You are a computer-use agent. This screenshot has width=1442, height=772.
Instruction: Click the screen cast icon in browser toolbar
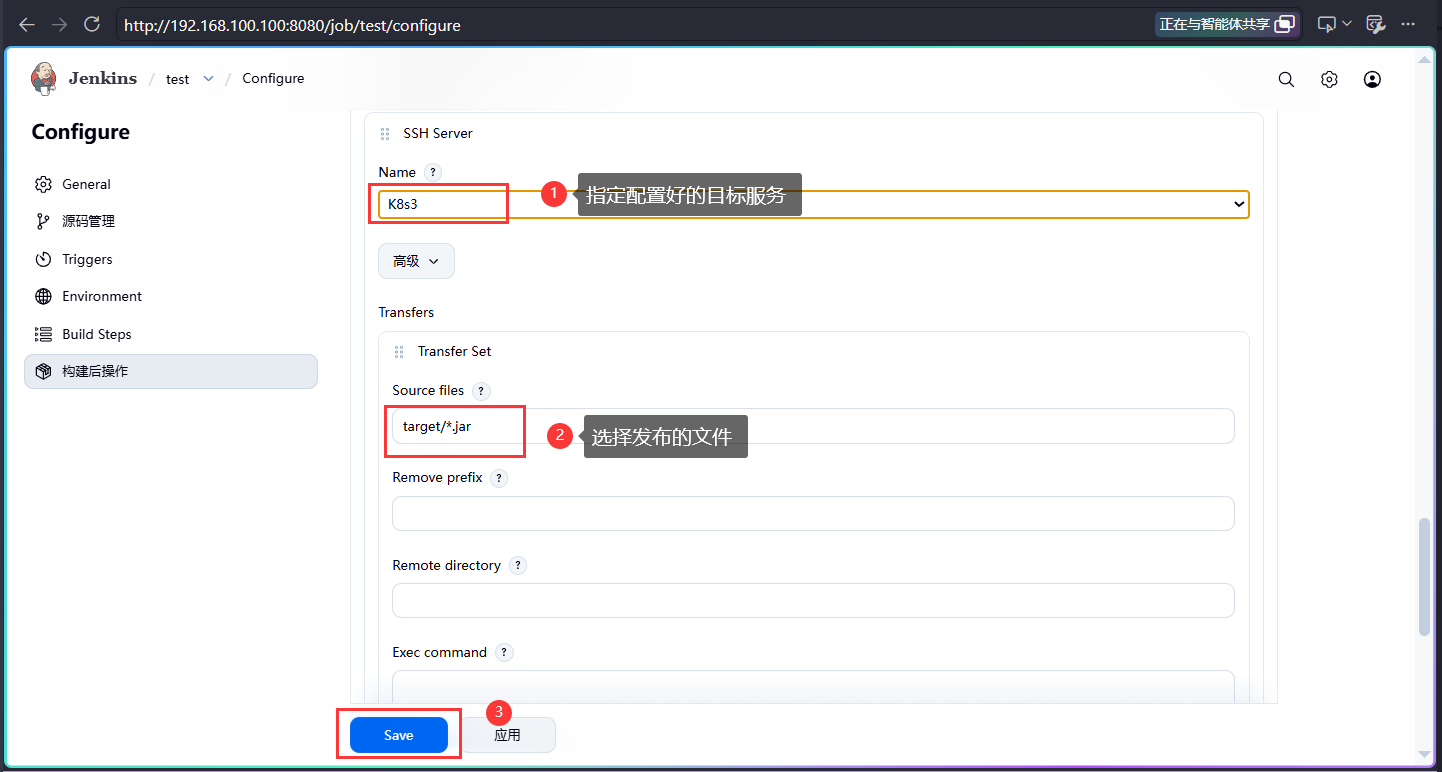tap(1327, 24)
